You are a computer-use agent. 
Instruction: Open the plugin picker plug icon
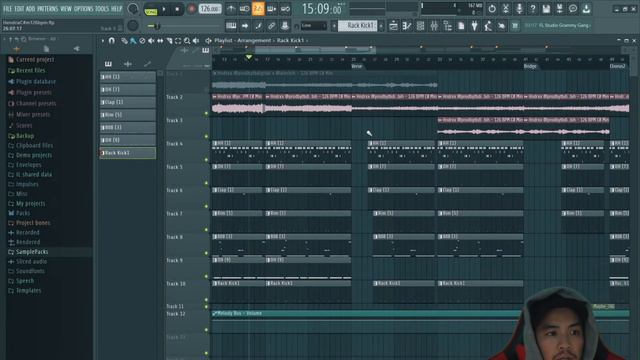coord(474,26)
